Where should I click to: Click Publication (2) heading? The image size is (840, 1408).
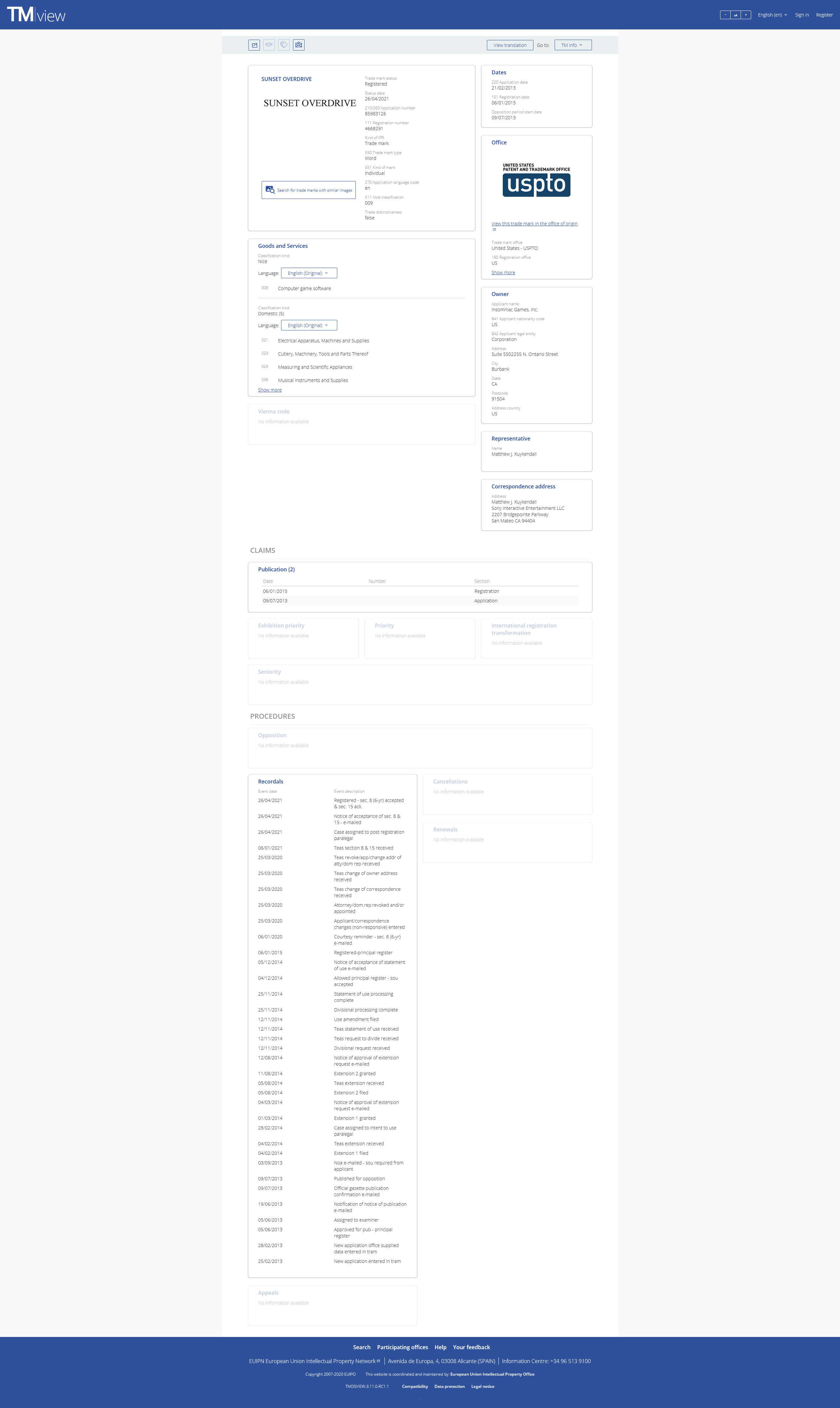coord(276,570)
